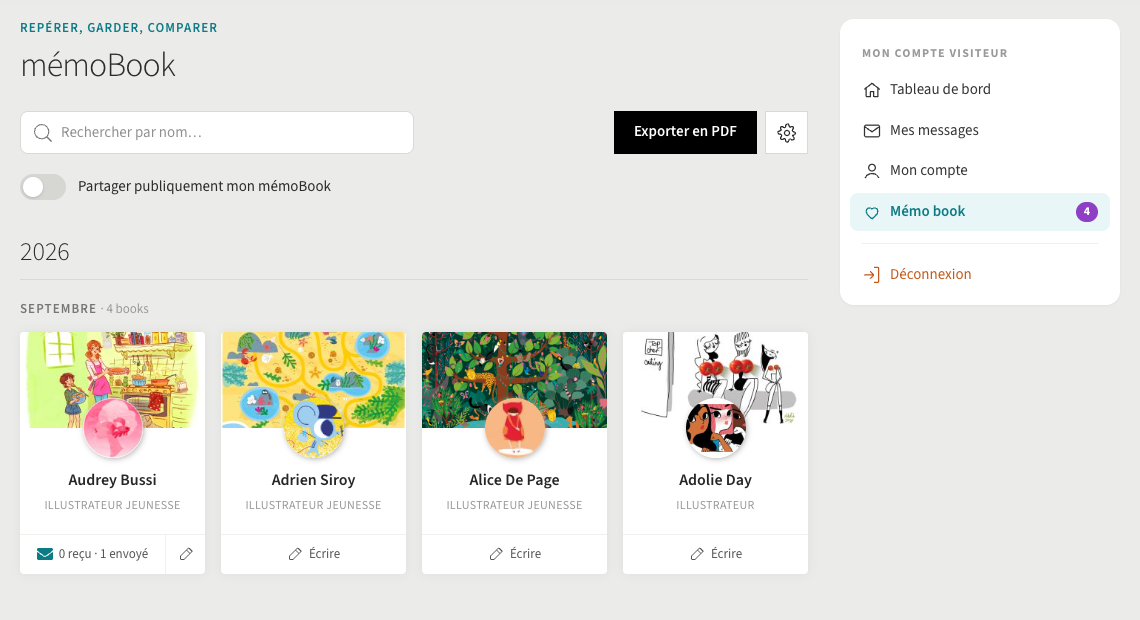Image resolution: width=1140 pixels, height=620 pixels.
Task: Click the heart icon next to Mémo book
Action: coord(871,212)
